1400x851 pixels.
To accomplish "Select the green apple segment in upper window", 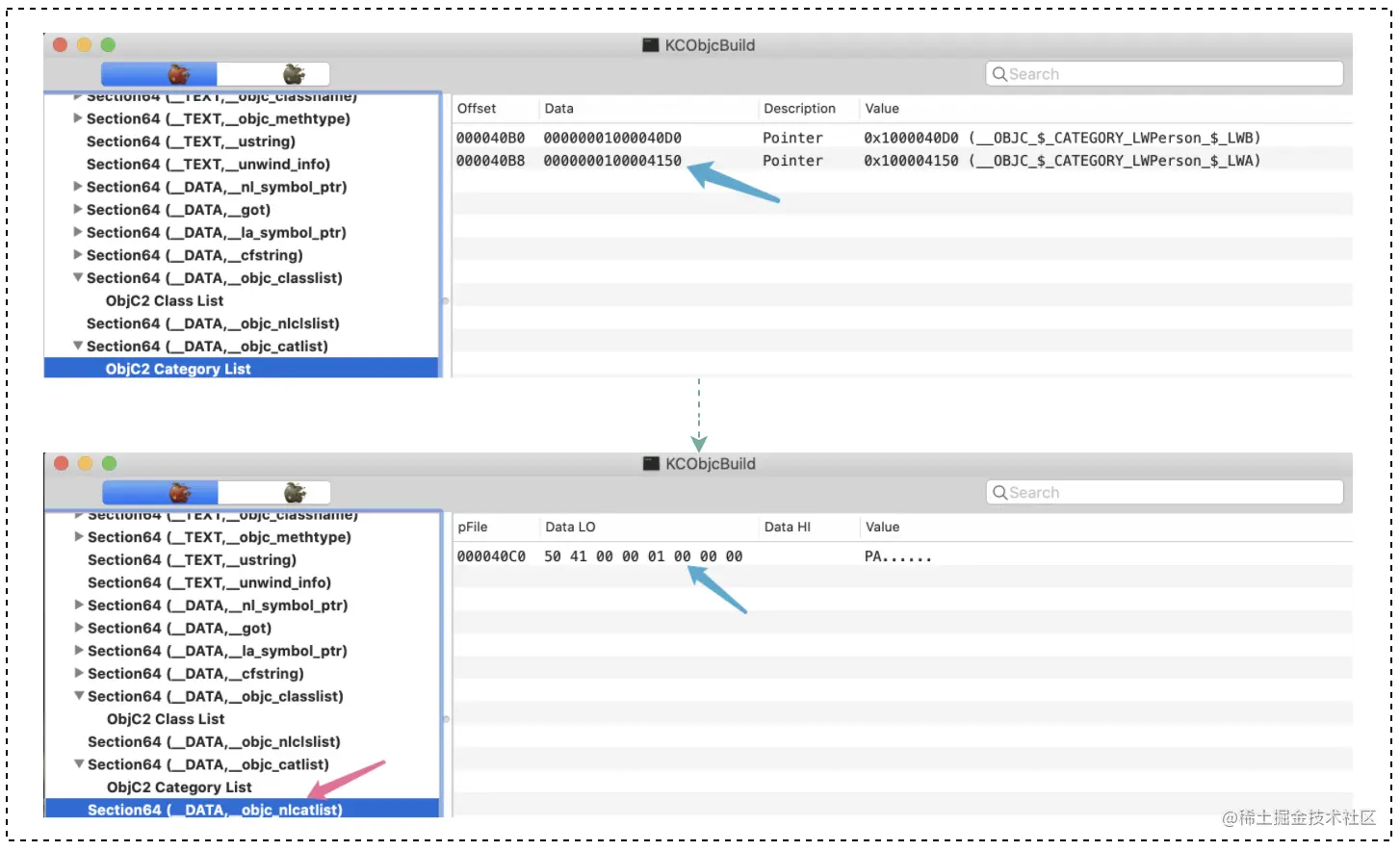I will [x=273, y=74].
